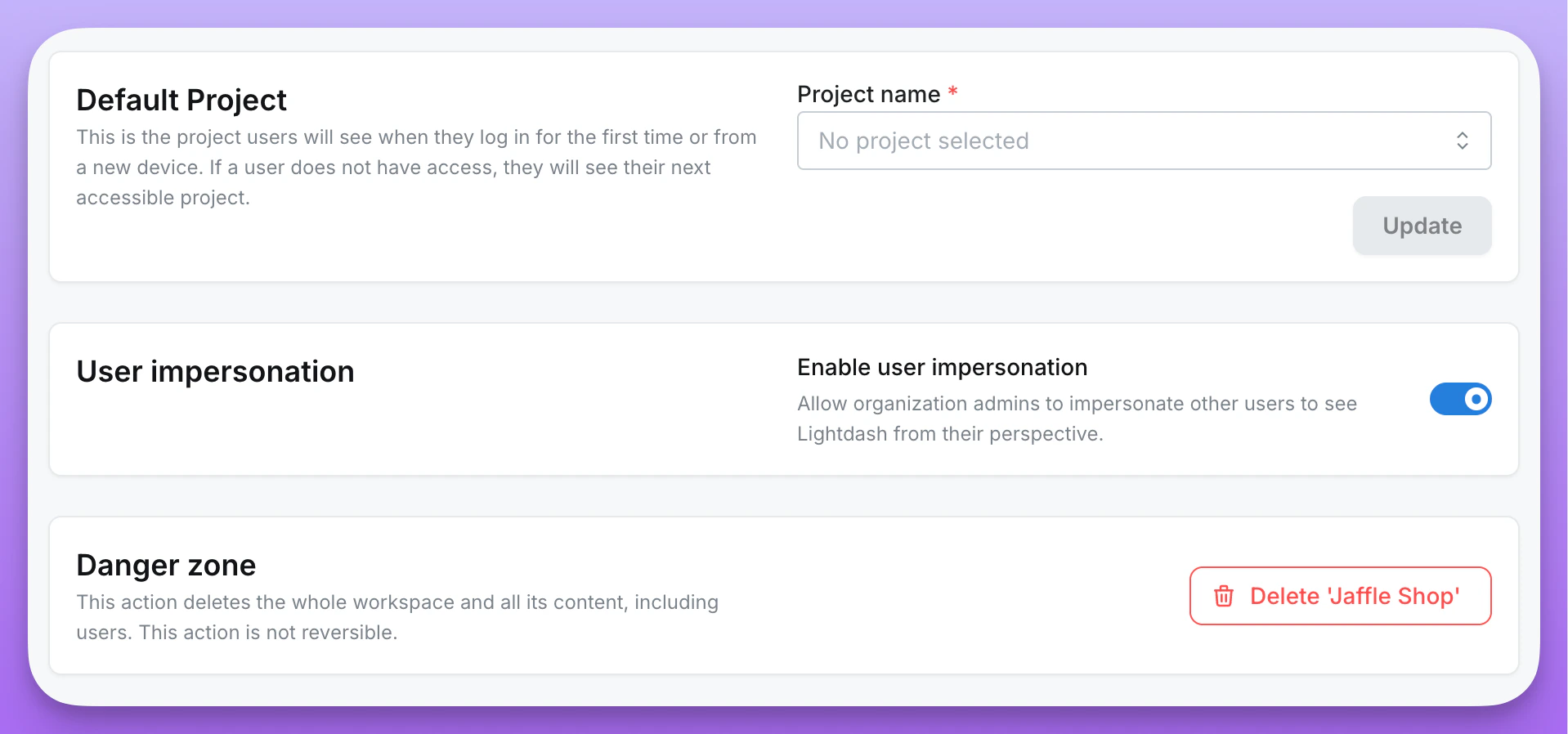This screenshot has height=734, width=1568.
Task: Click the "No project selected" placeholder
Action: click(x=924, y=141)
